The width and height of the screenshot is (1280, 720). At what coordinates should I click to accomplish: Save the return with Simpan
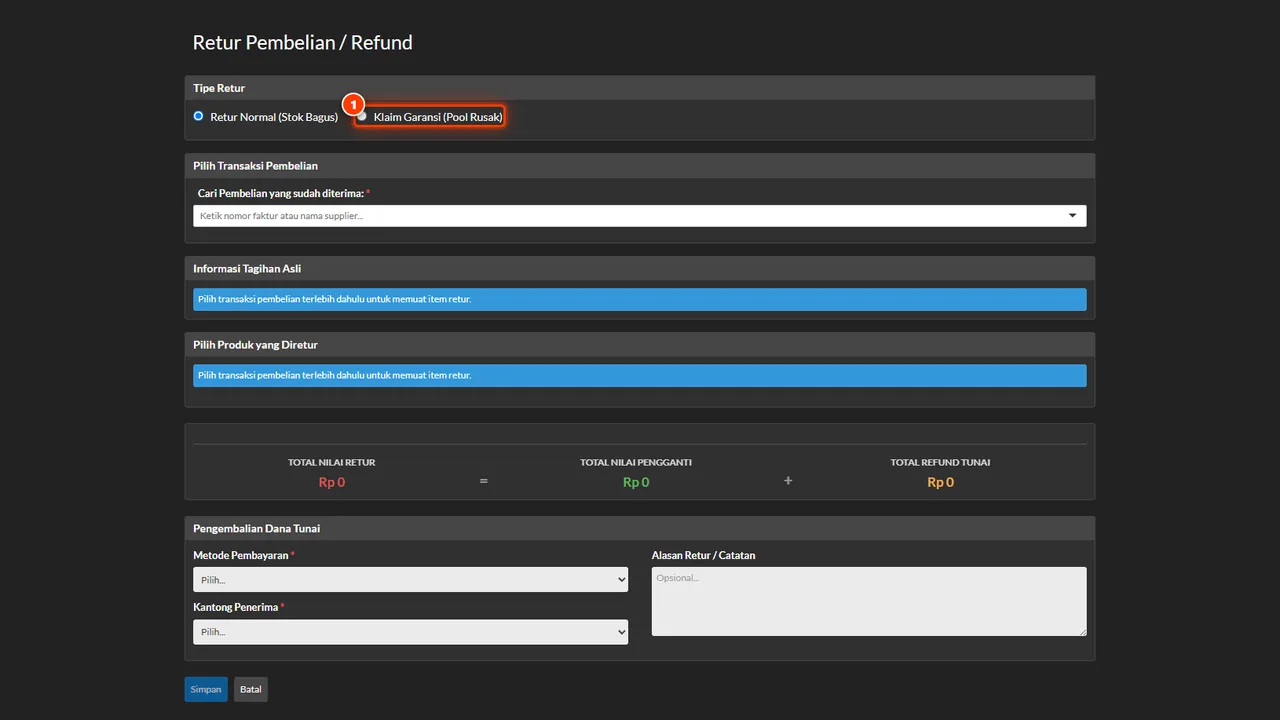[206, 689]
